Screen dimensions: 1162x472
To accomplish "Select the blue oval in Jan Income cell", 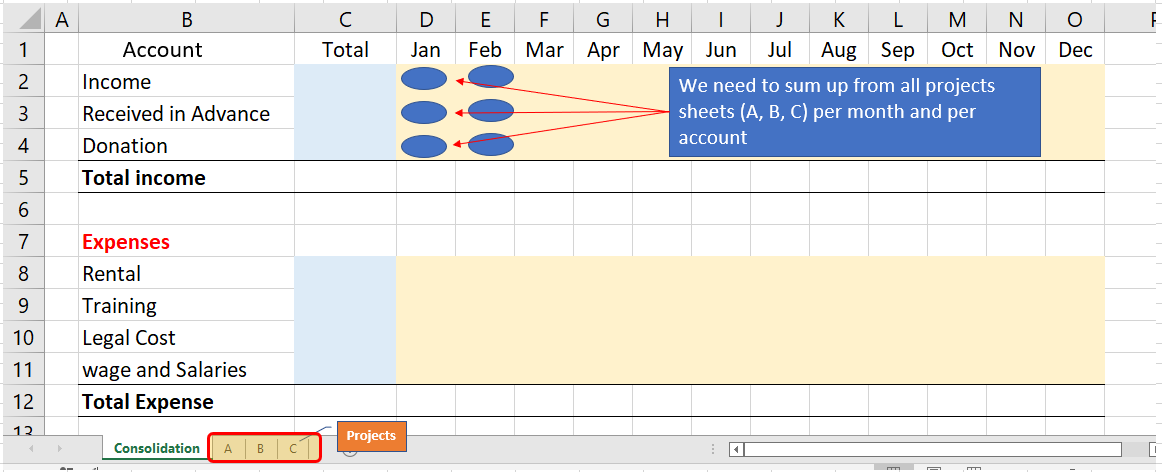I will coord(423,79).
